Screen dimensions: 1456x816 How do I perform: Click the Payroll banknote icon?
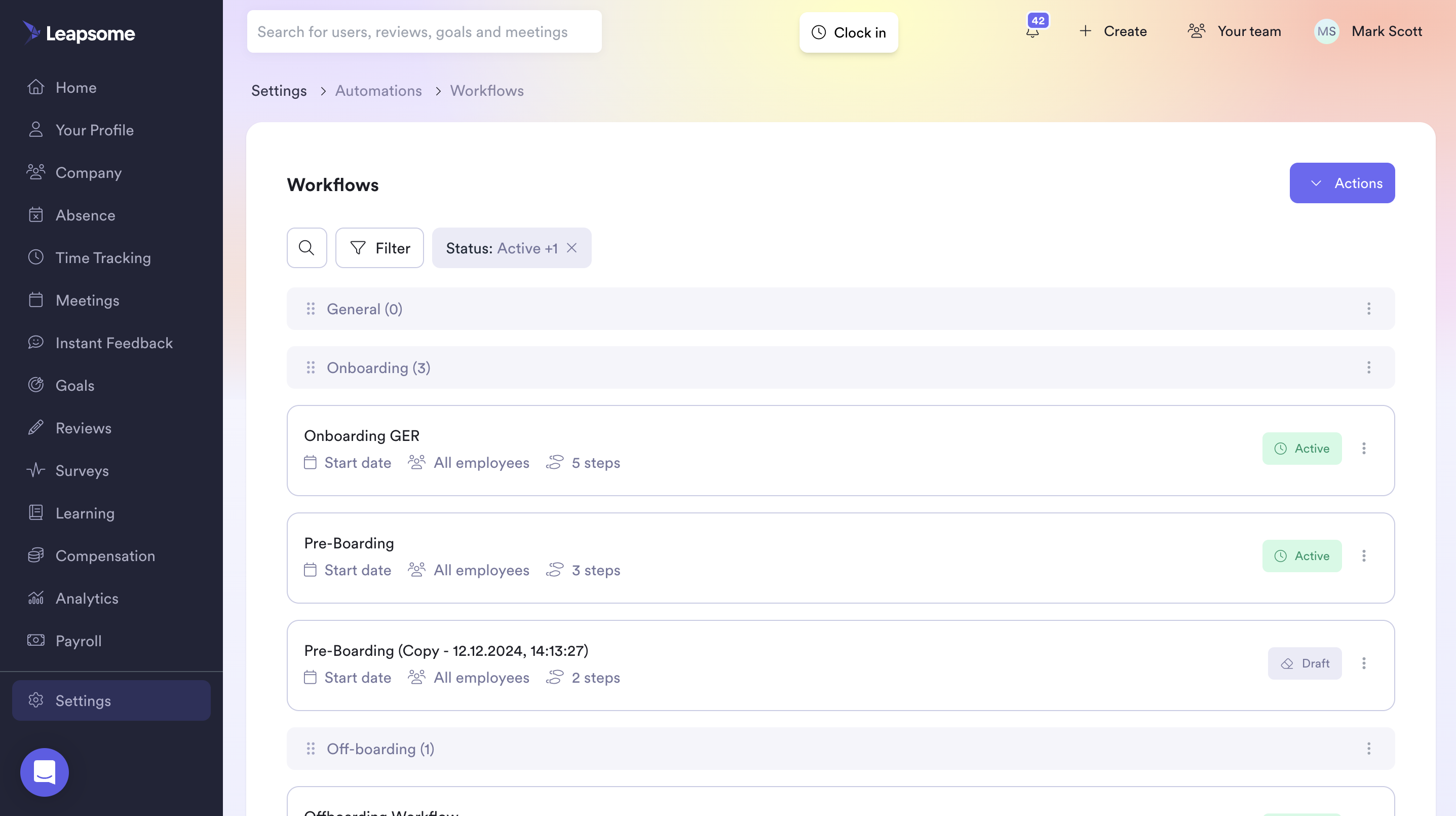tap(35, 640)
